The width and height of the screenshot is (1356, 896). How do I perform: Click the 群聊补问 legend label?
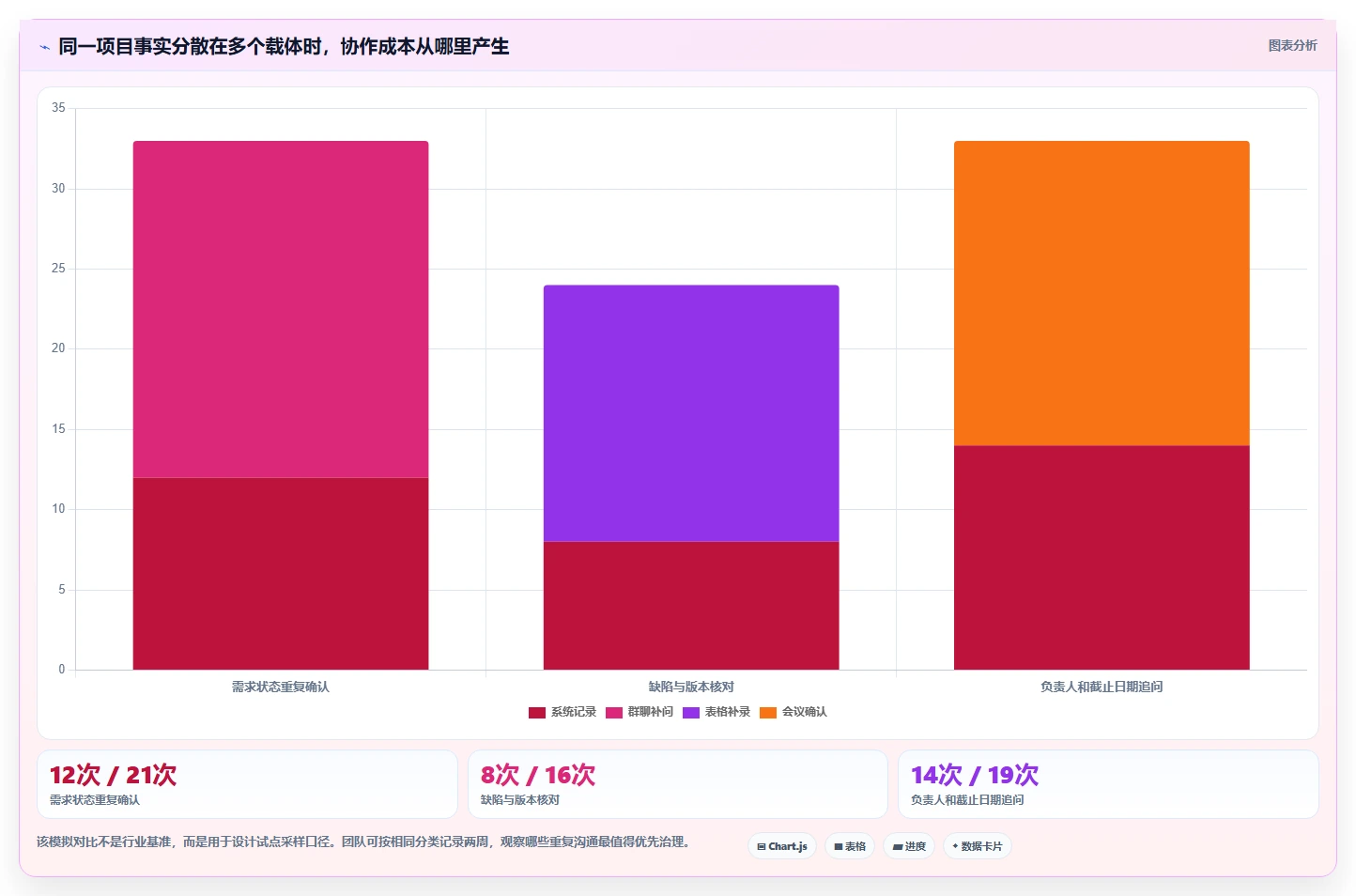pyautogui.click(x=651, y=712)
